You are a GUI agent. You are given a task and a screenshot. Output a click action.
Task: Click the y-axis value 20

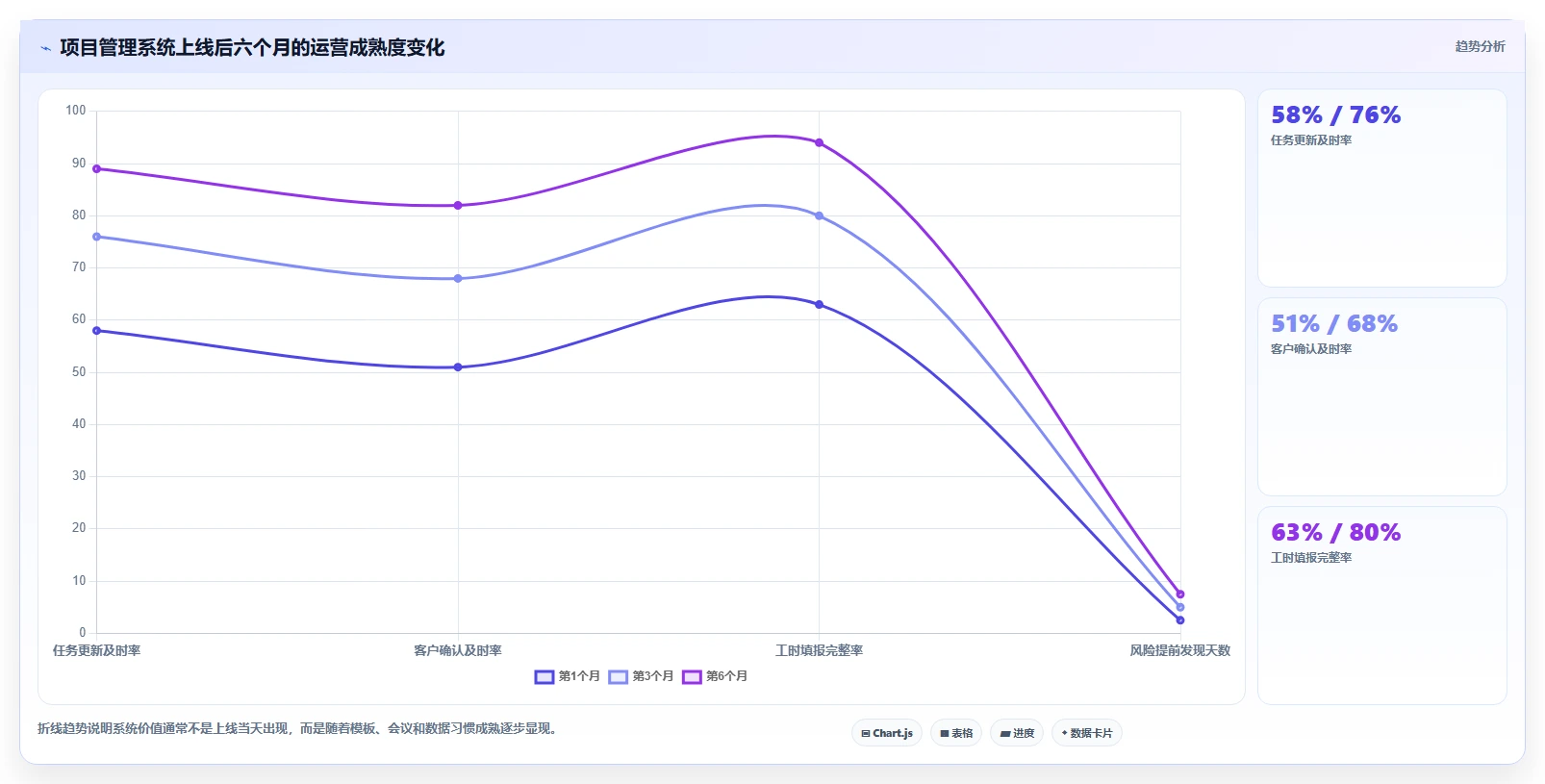[x=79, y=528]
